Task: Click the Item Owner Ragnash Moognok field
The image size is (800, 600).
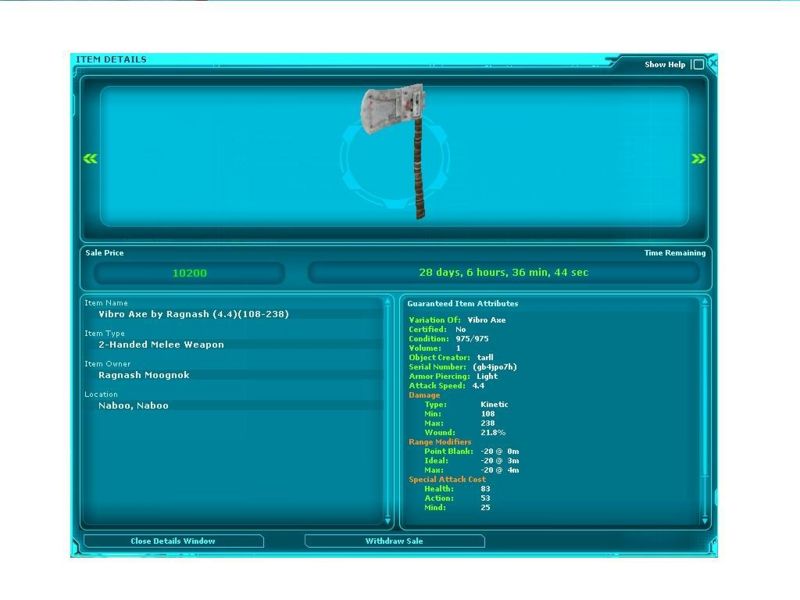Action: (144, 375)
